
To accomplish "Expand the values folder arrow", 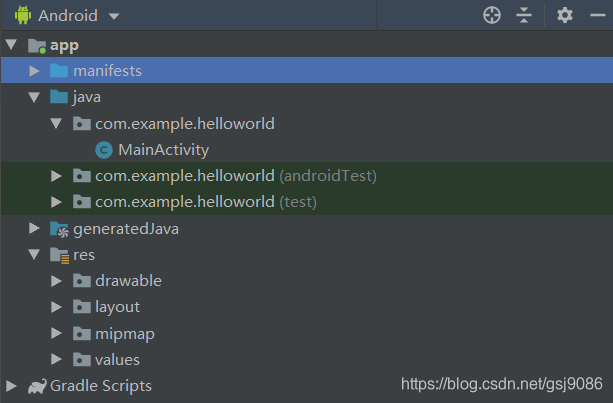I will coord(56,360).
